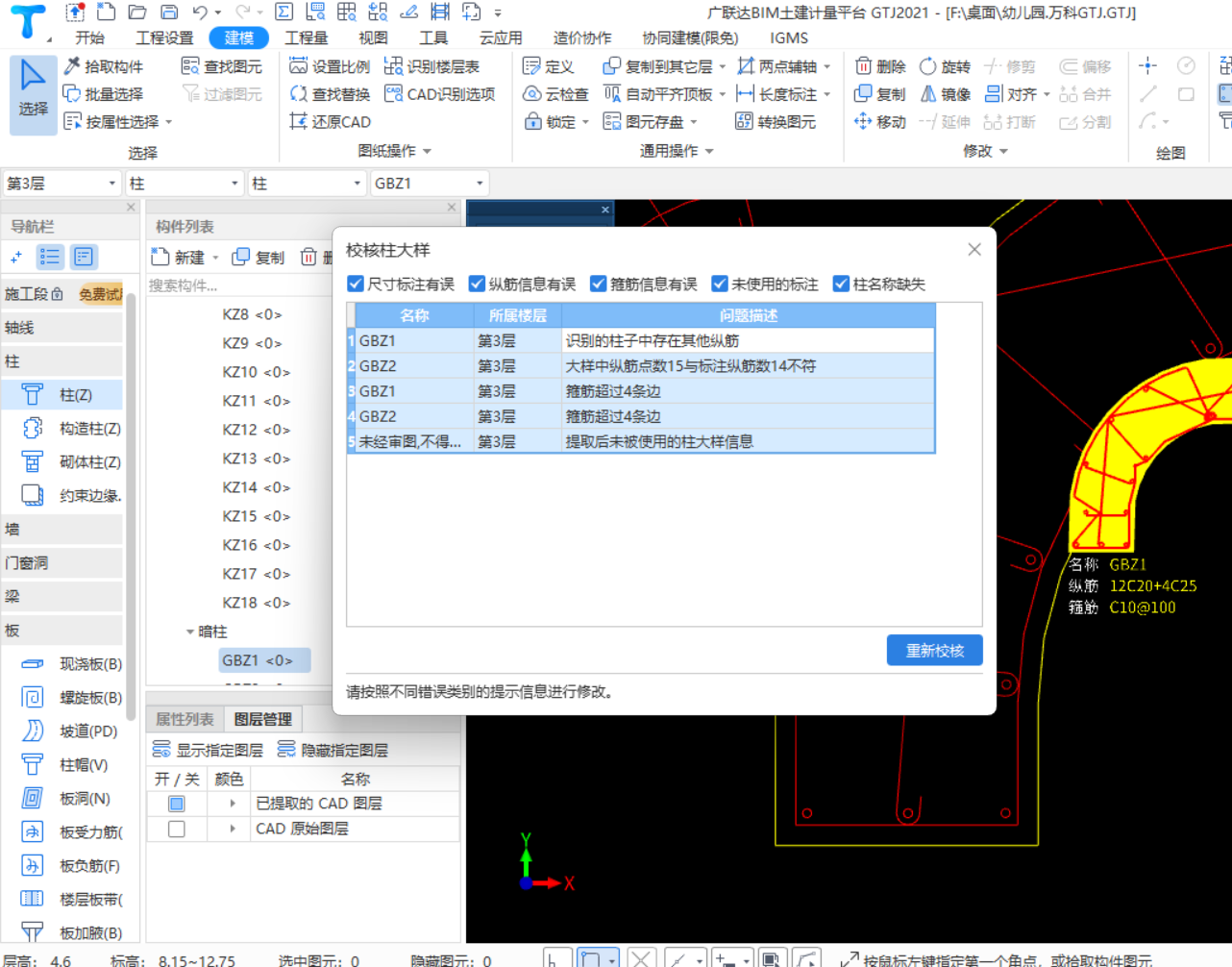Expand 按属性选择 dropdown arrow

point(169,122)
